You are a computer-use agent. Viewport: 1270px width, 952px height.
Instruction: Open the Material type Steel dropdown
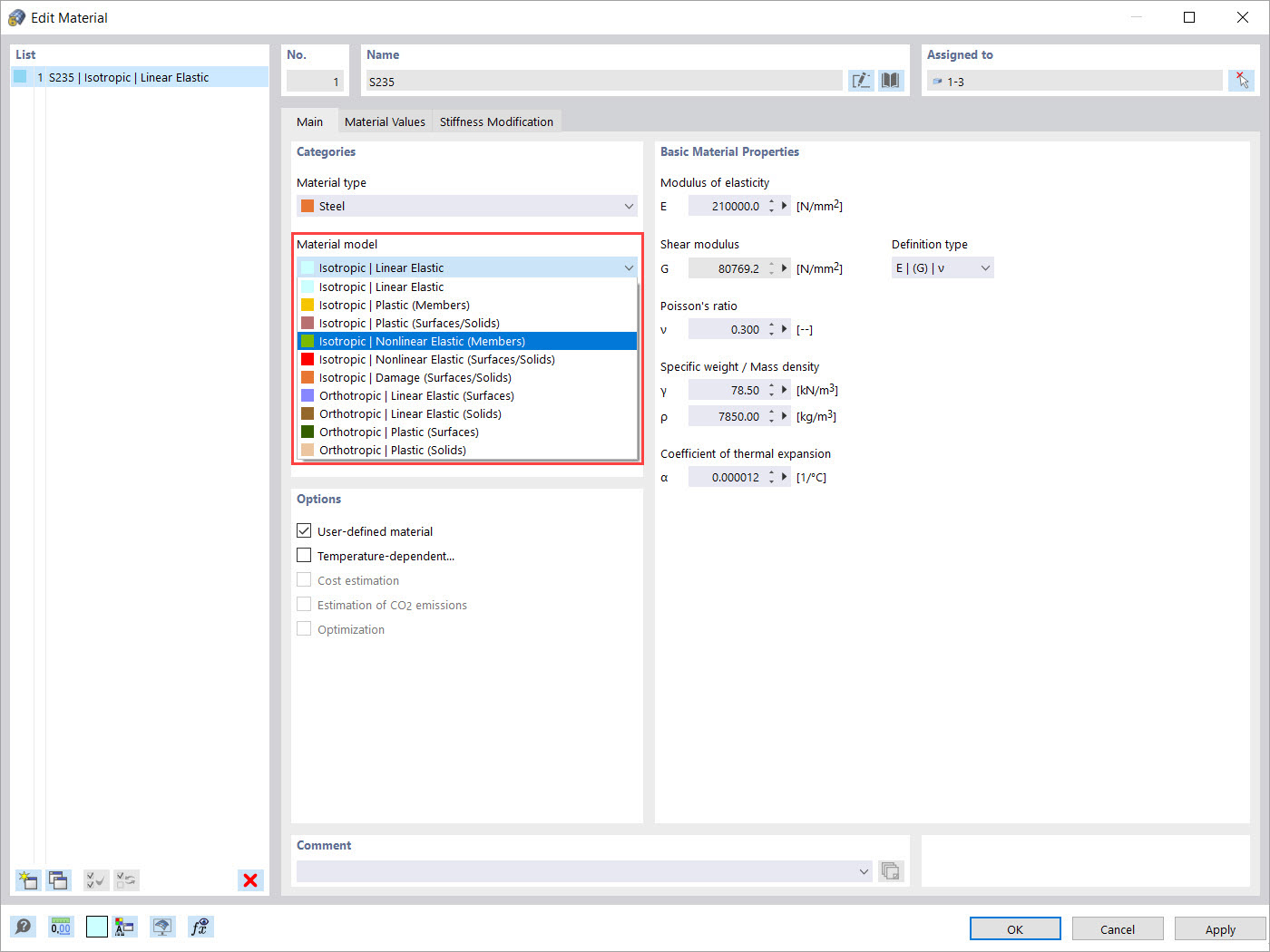coord(467,206)
